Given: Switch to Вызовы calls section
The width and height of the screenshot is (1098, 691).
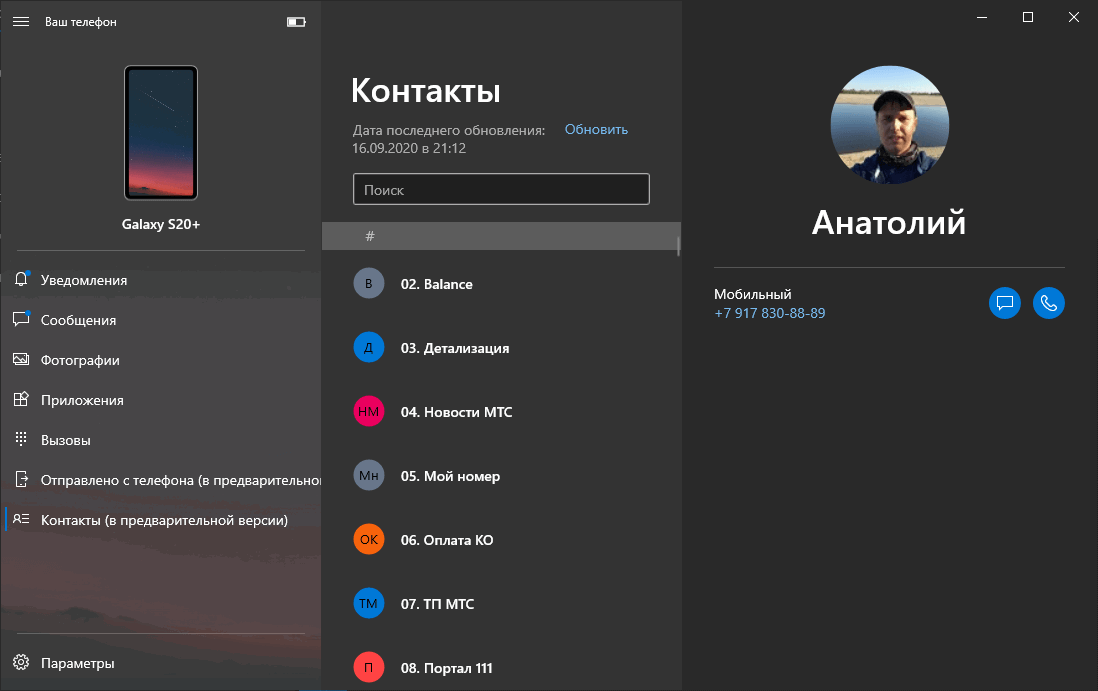Looking at the screenshot, I should pos(161,440).
